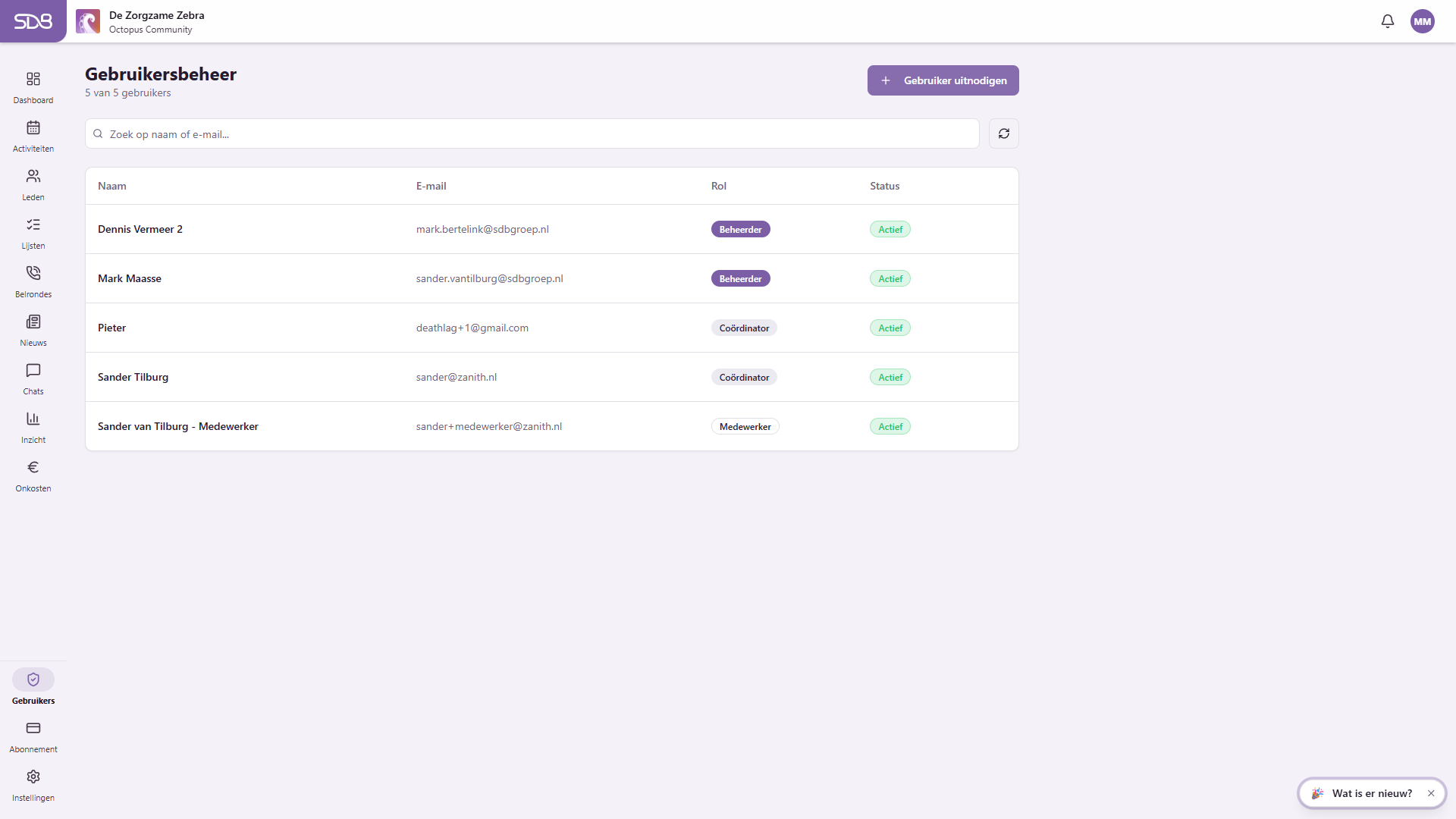Go to Activiteiten calendar icon
1456x819 pixels.
33,128
